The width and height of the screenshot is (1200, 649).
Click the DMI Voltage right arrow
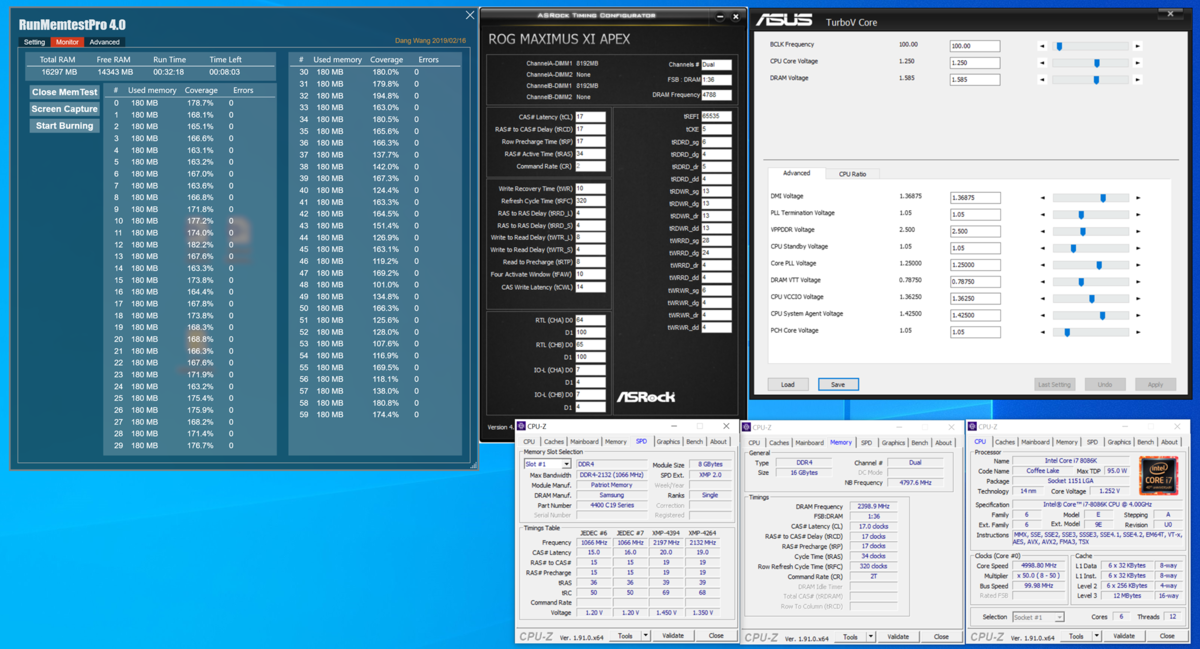pyautogui.click(x=1137, y=198)
